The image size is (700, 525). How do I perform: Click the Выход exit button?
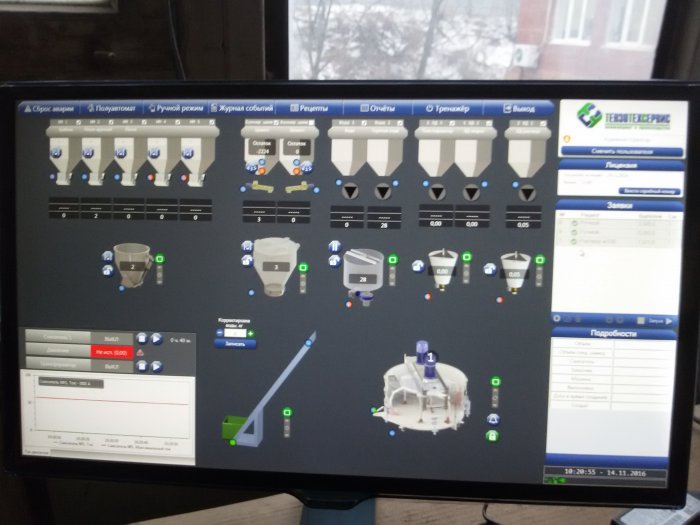(x=519, y=108)
